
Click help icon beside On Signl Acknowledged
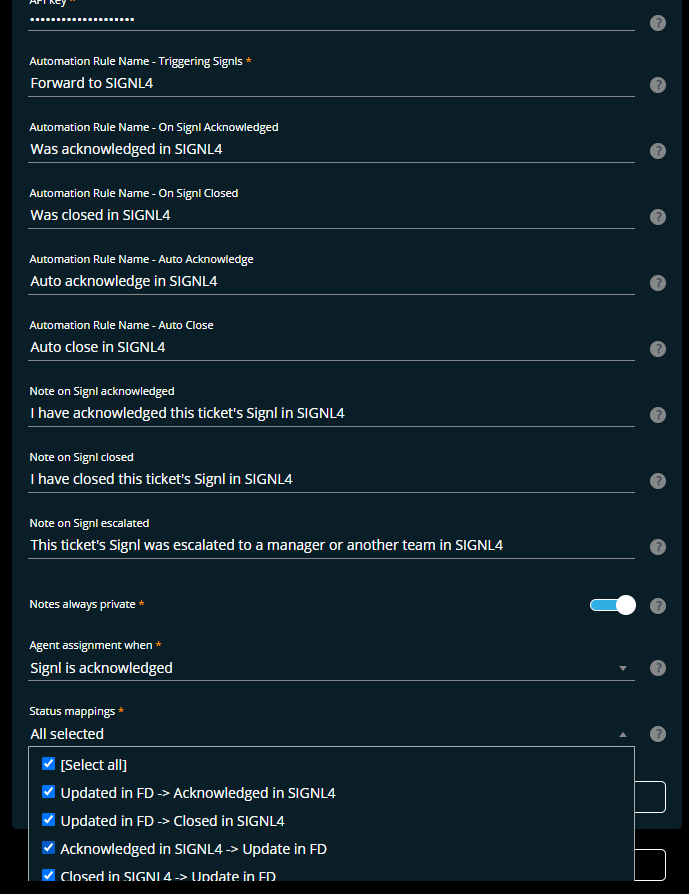point(658,151)
